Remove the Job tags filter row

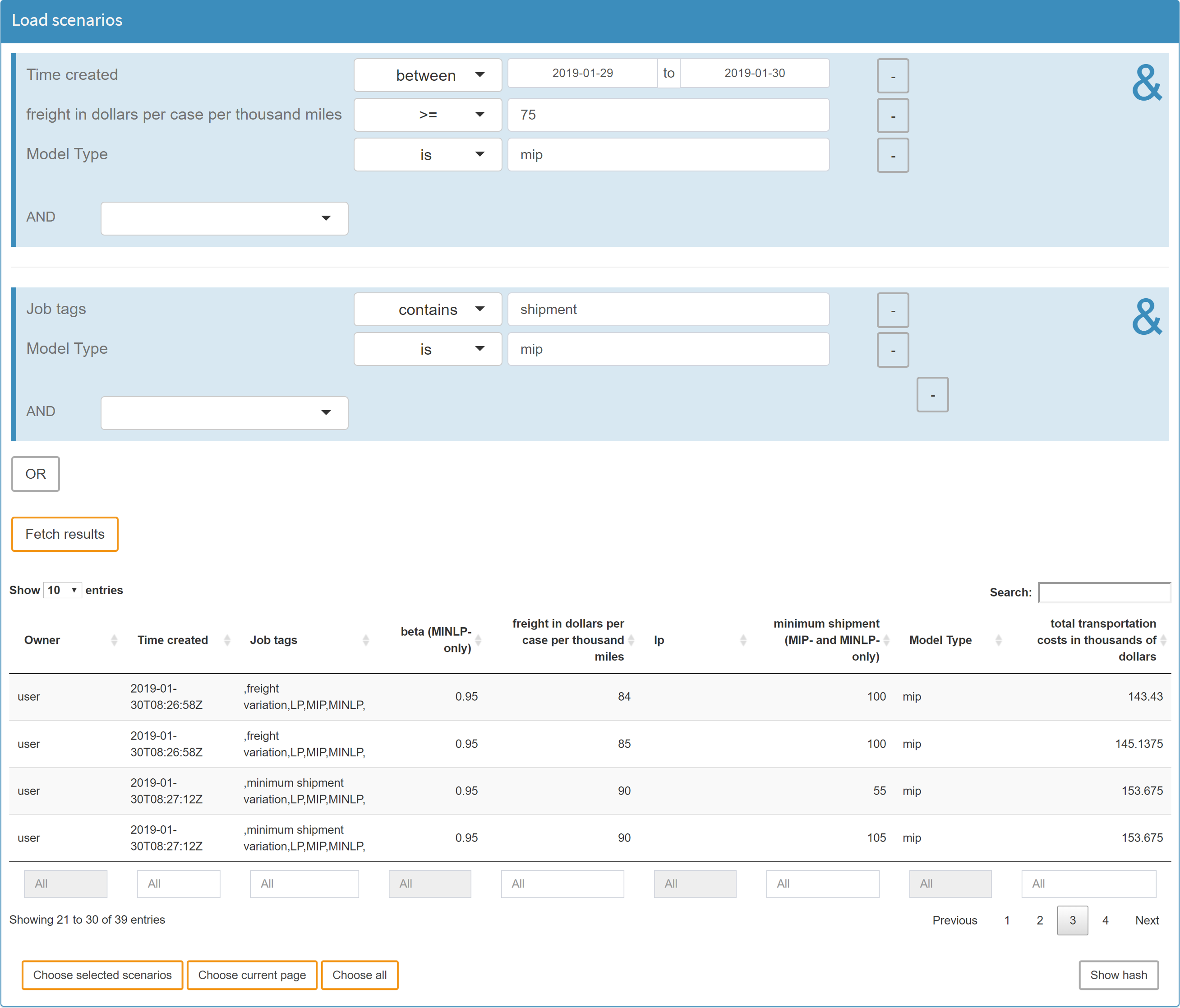892,310
